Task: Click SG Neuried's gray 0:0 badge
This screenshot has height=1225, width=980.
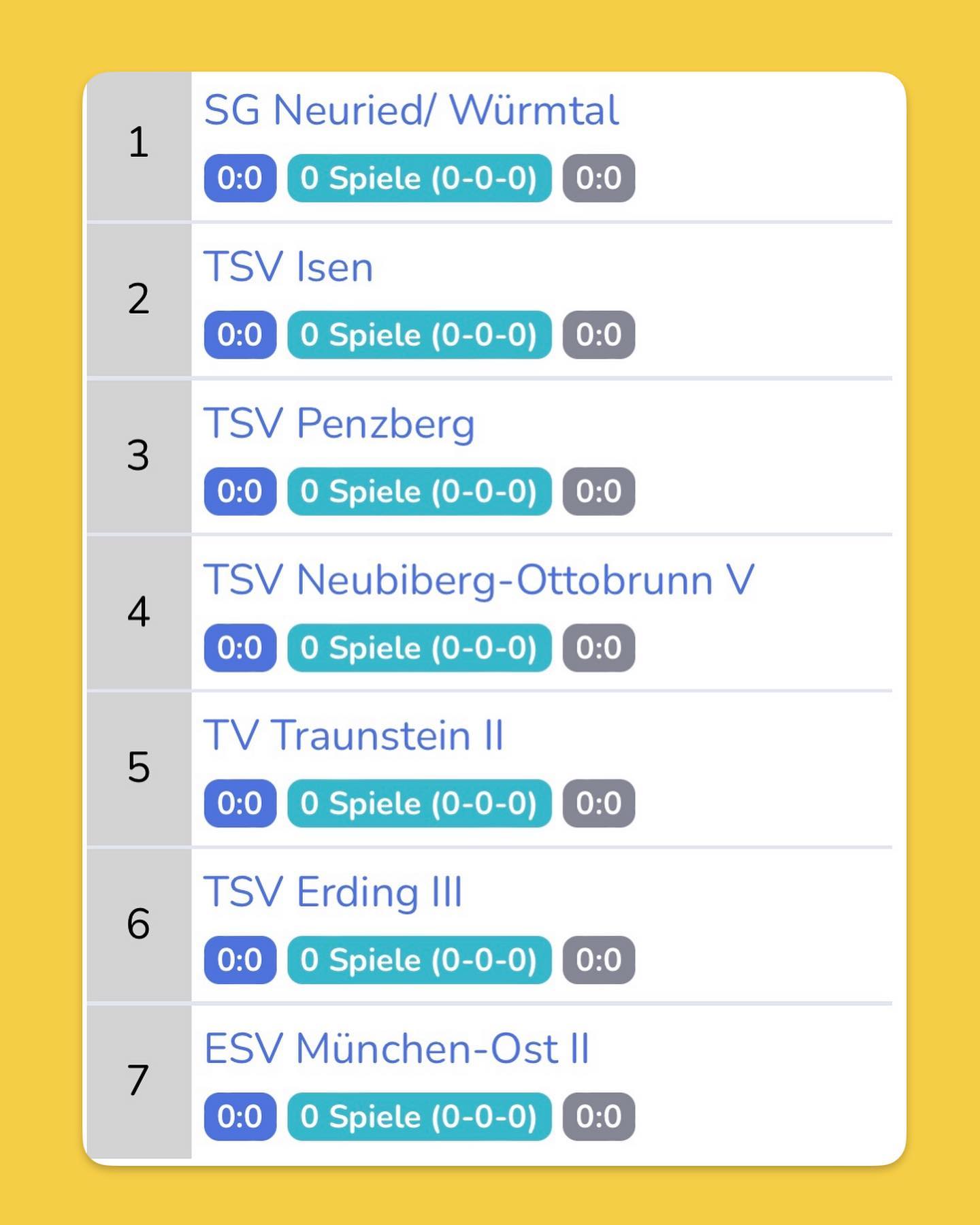Action: pyautogui.click(x=599, y=178)
